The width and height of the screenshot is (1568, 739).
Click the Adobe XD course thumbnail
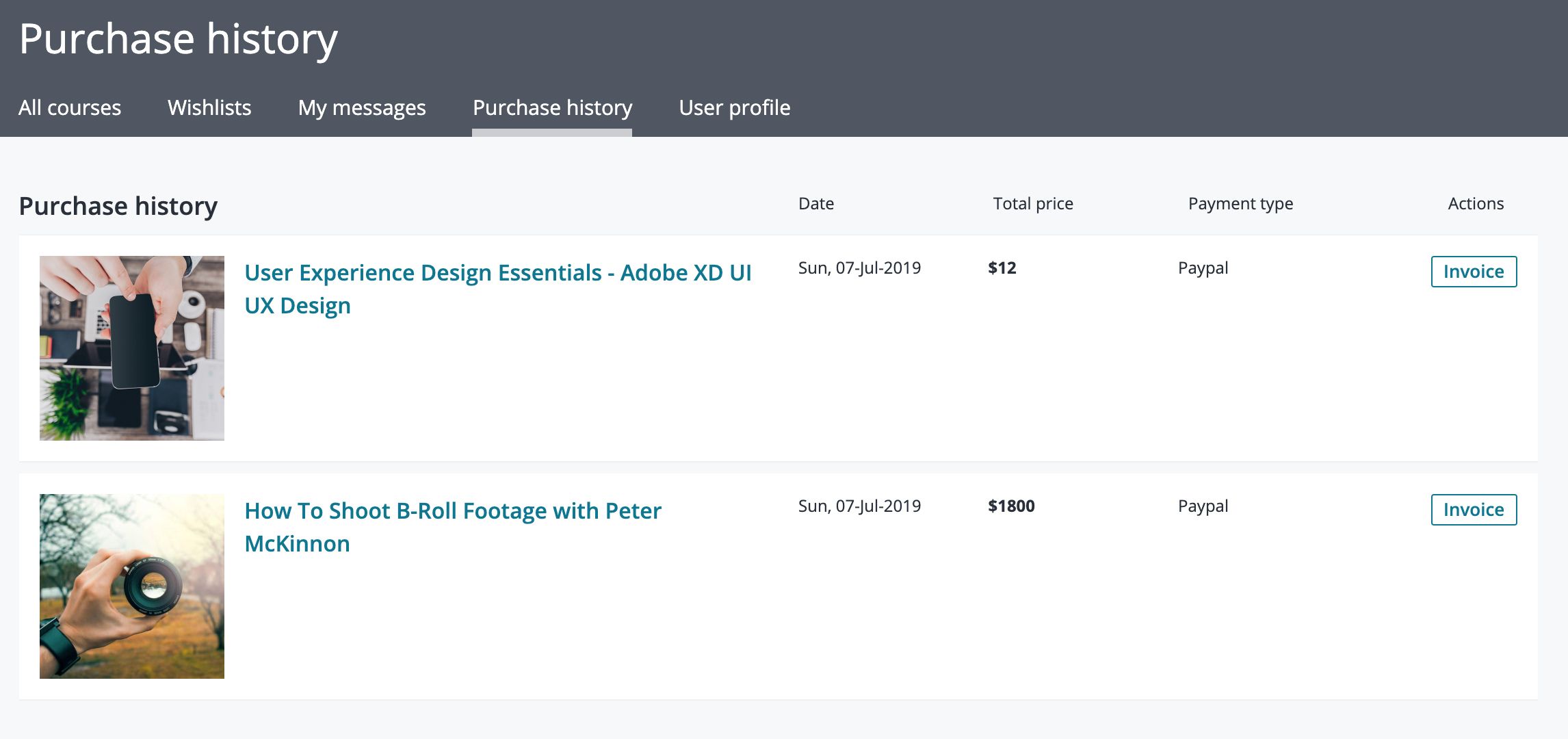132,348
